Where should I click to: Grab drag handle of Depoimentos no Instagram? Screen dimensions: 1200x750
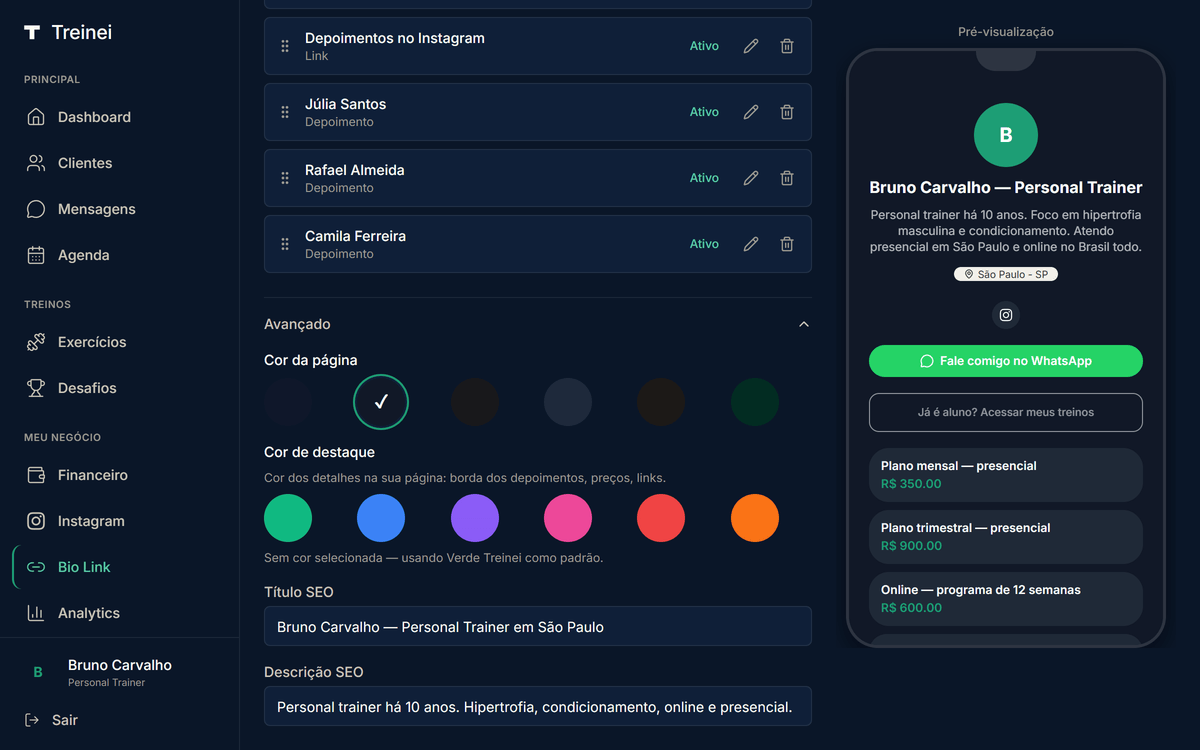pyautogui.click(x=285, y=46)
